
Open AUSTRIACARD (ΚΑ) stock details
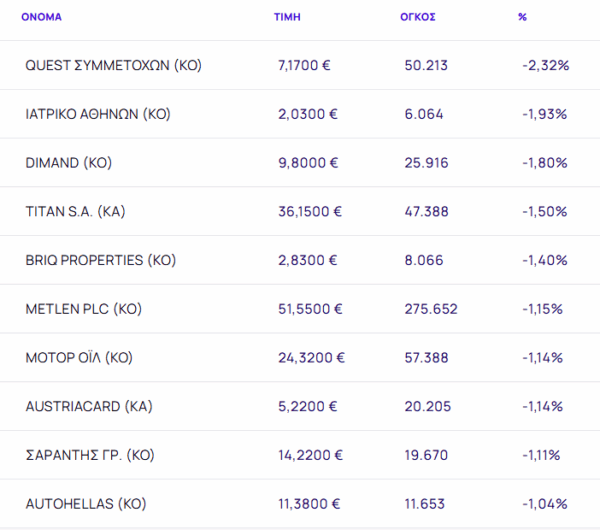coord(89,406)
